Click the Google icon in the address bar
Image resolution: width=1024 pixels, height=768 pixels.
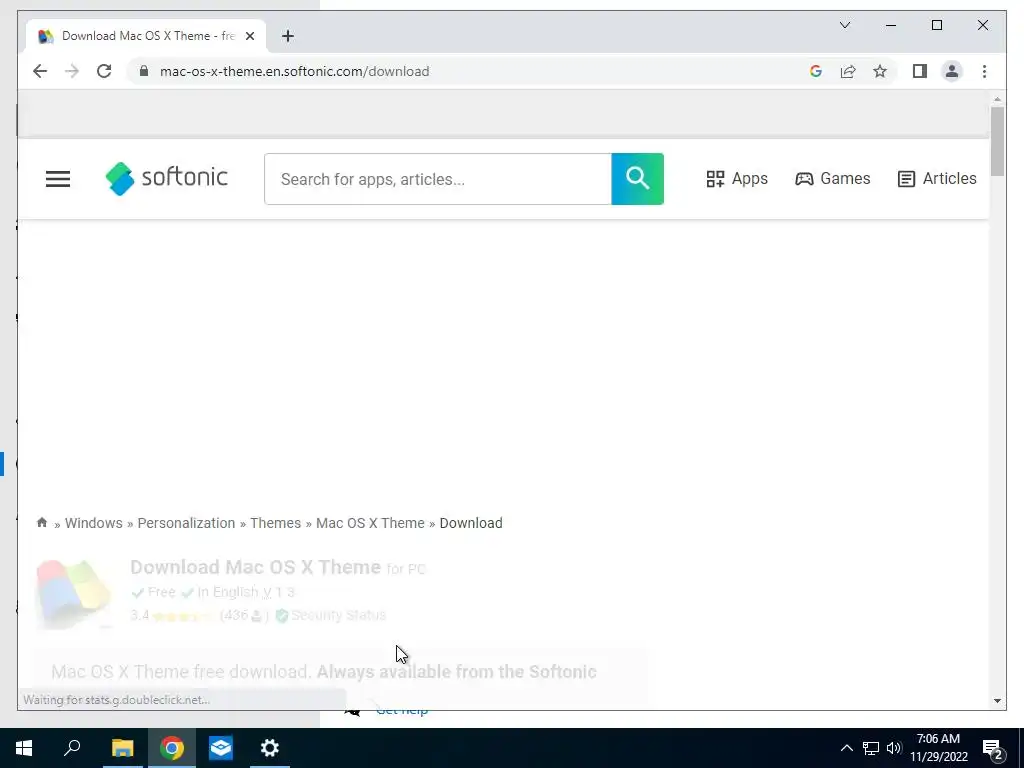pyautogui.click(x=816, y=71)
